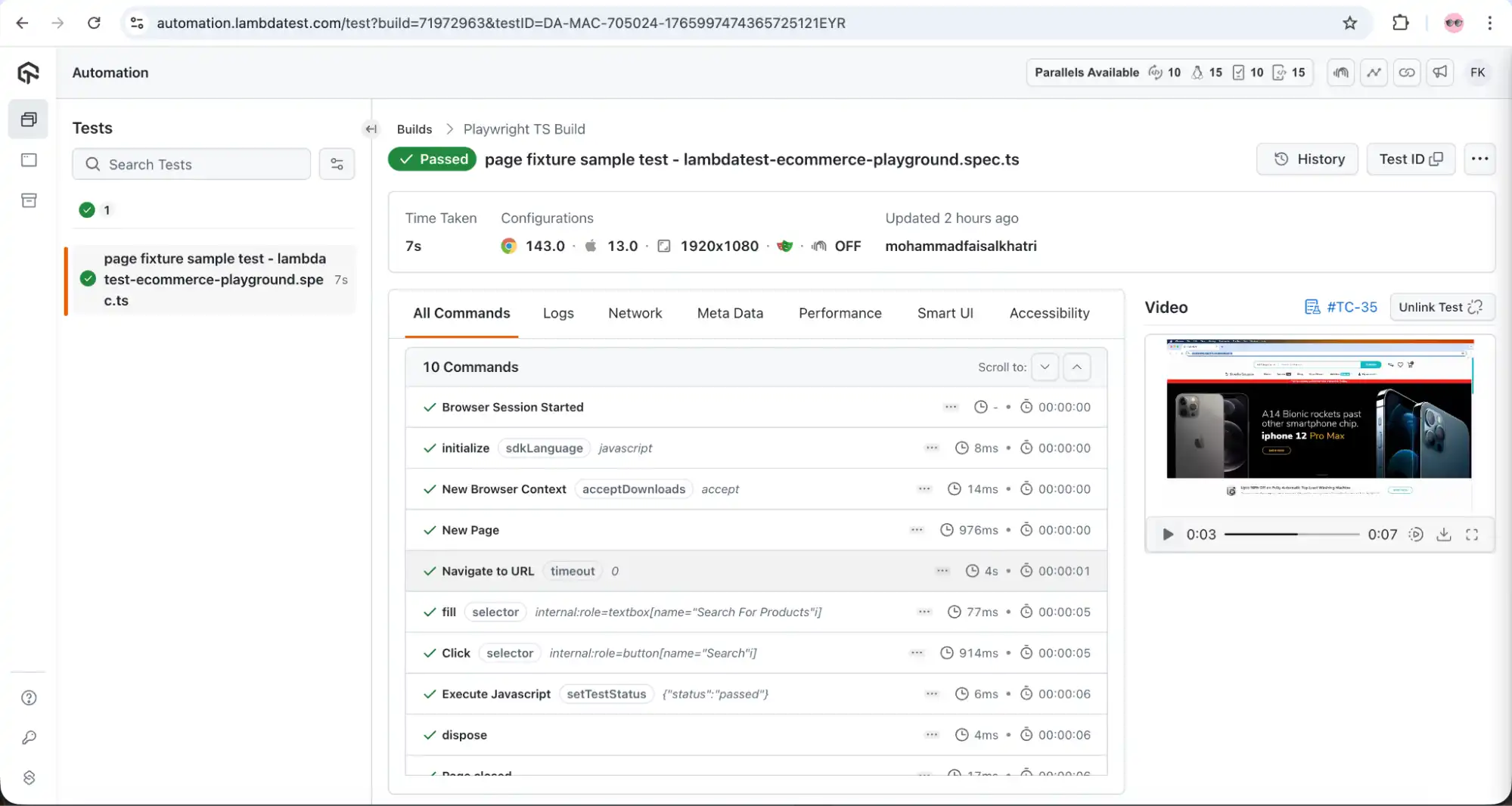Collapse the tests panel with the arrow icon
The image size is (1512, 806).
371,129
